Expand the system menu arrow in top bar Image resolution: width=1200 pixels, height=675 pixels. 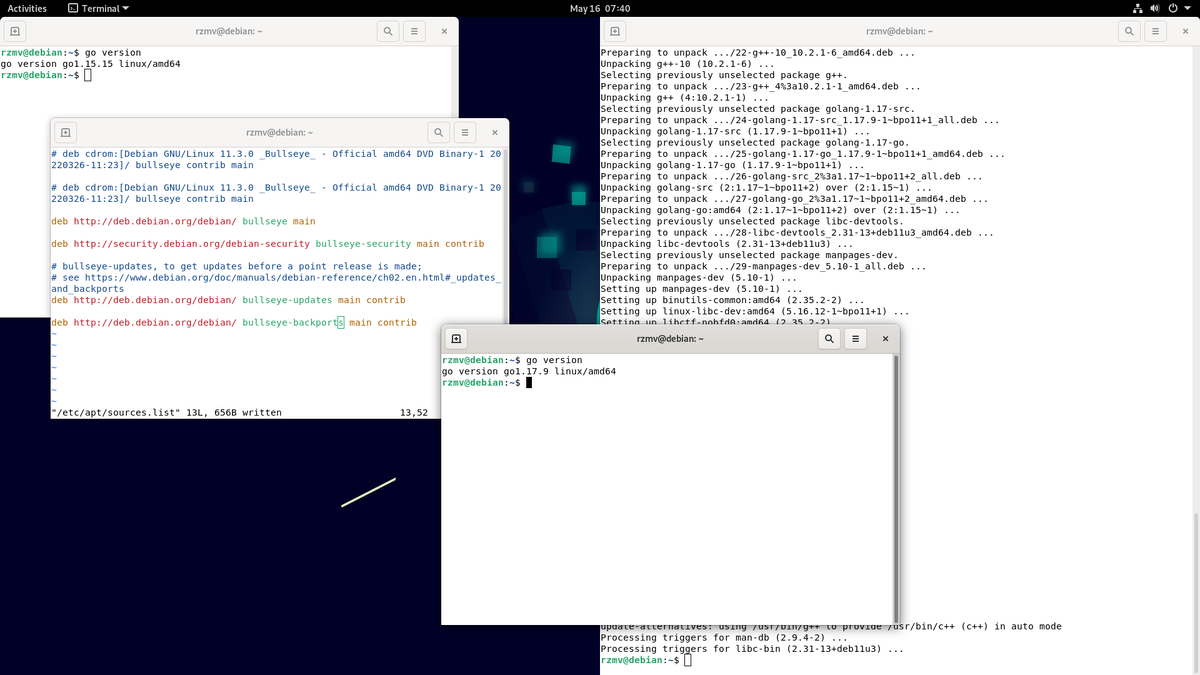click(1187, 8)
